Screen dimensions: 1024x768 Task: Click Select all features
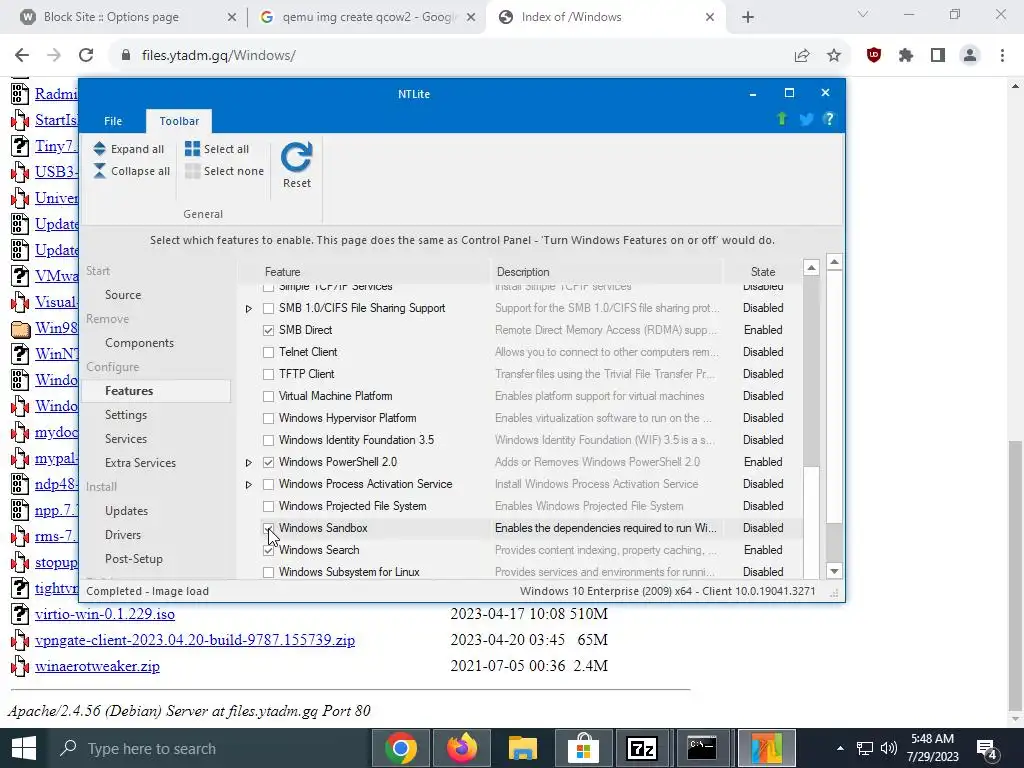click(x=217, y=149)
